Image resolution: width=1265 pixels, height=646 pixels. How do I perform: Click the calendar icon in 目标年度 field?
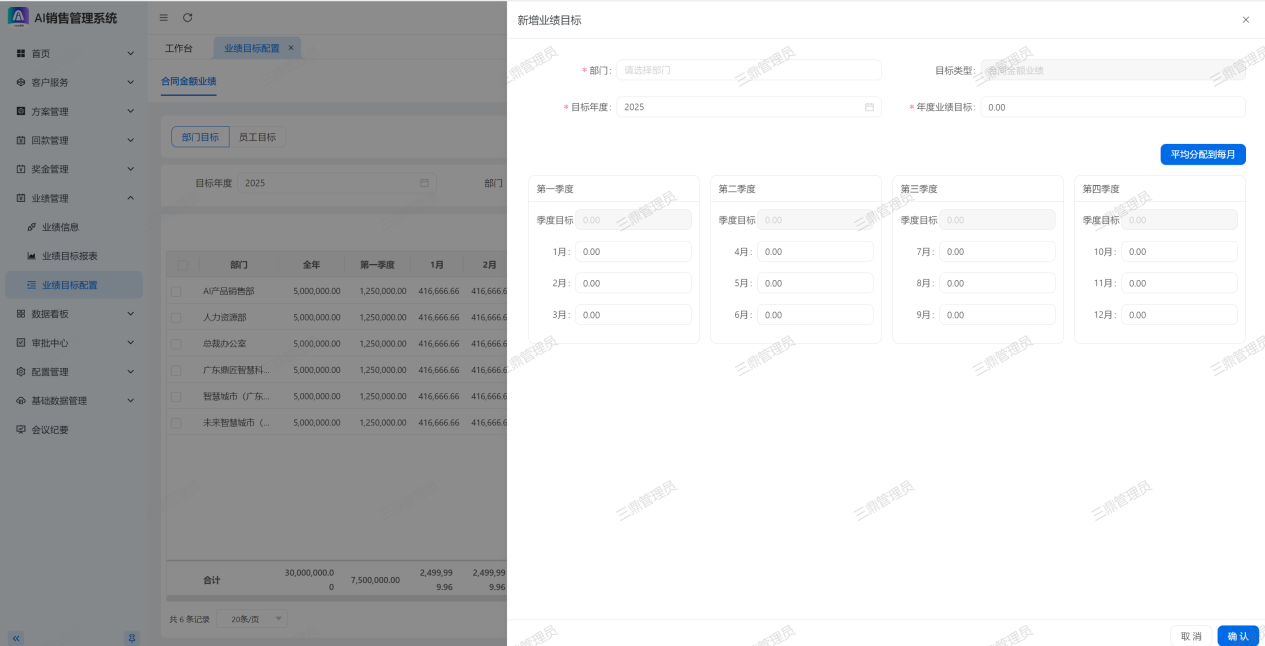[x=869, y=107]
